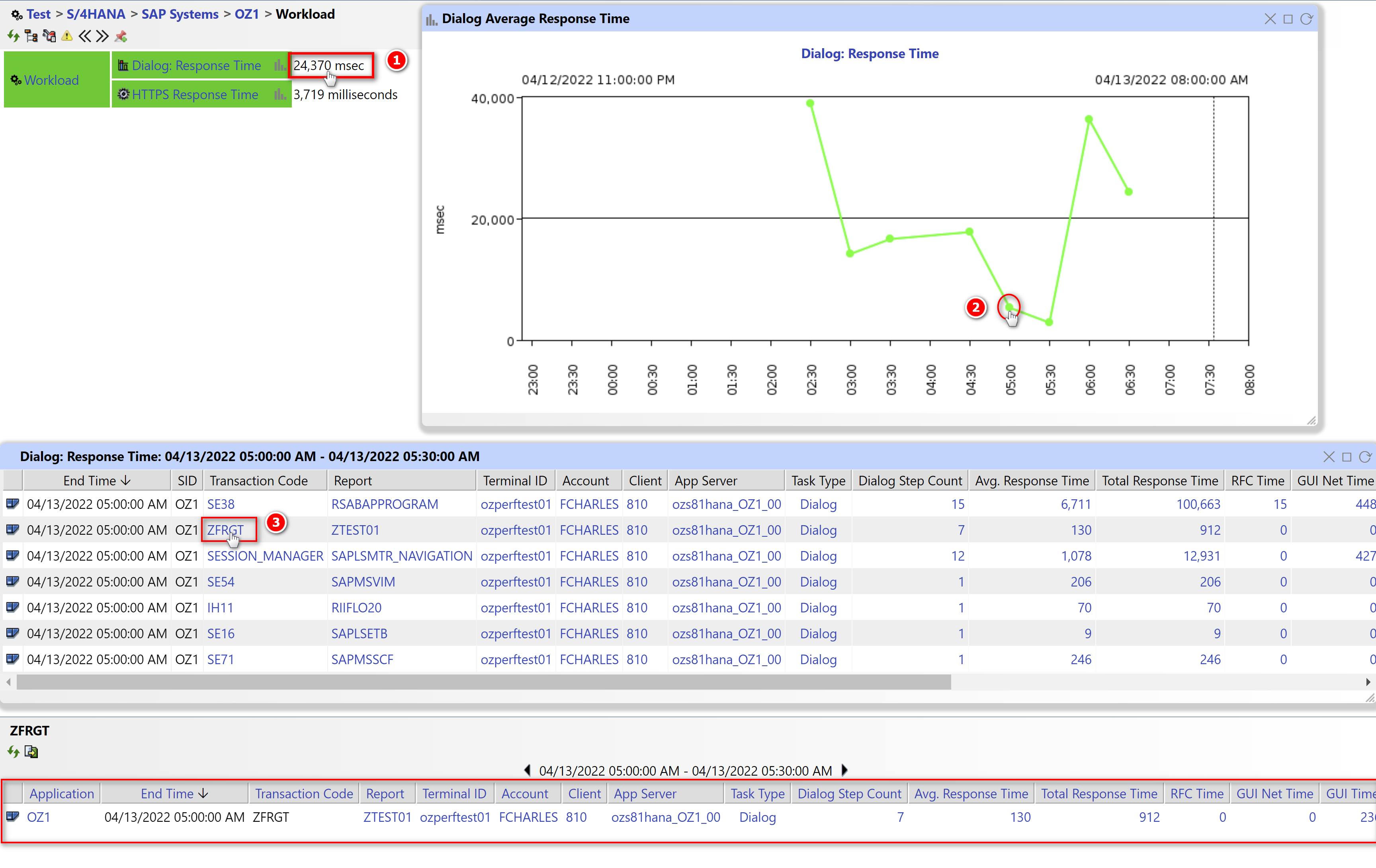Sort ZFRGT detail table by End Time column
Image resolution: width=1376 pixels, height=868 pixels.
pyautogui.click(x=174, y=793)
